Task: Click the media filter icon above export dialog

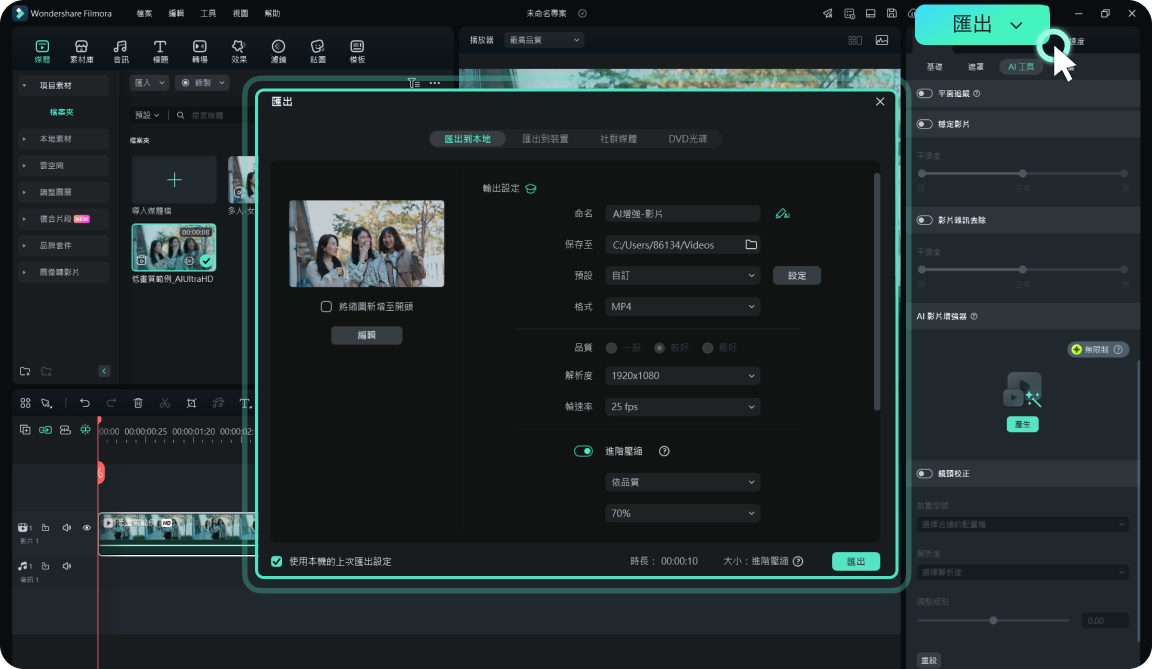Action: point(414,83)
